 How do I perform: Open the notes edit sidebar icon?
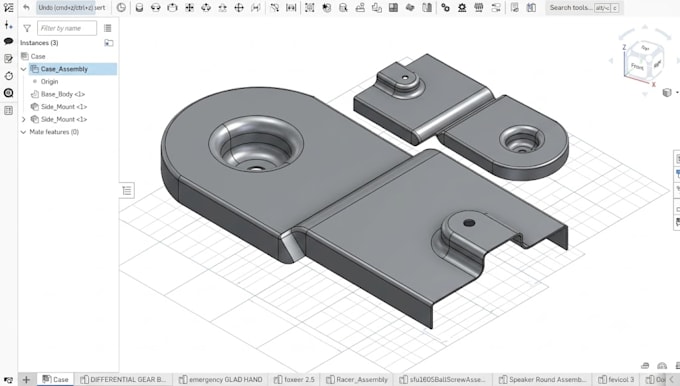click(8, 58)
